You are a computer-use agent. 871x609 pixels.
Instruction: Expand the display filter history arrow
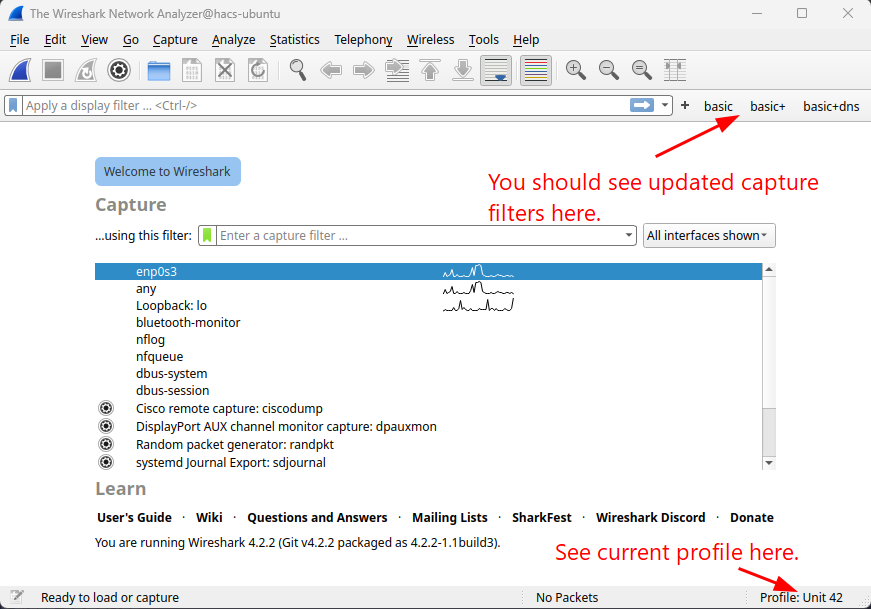(x=662, y=105)
